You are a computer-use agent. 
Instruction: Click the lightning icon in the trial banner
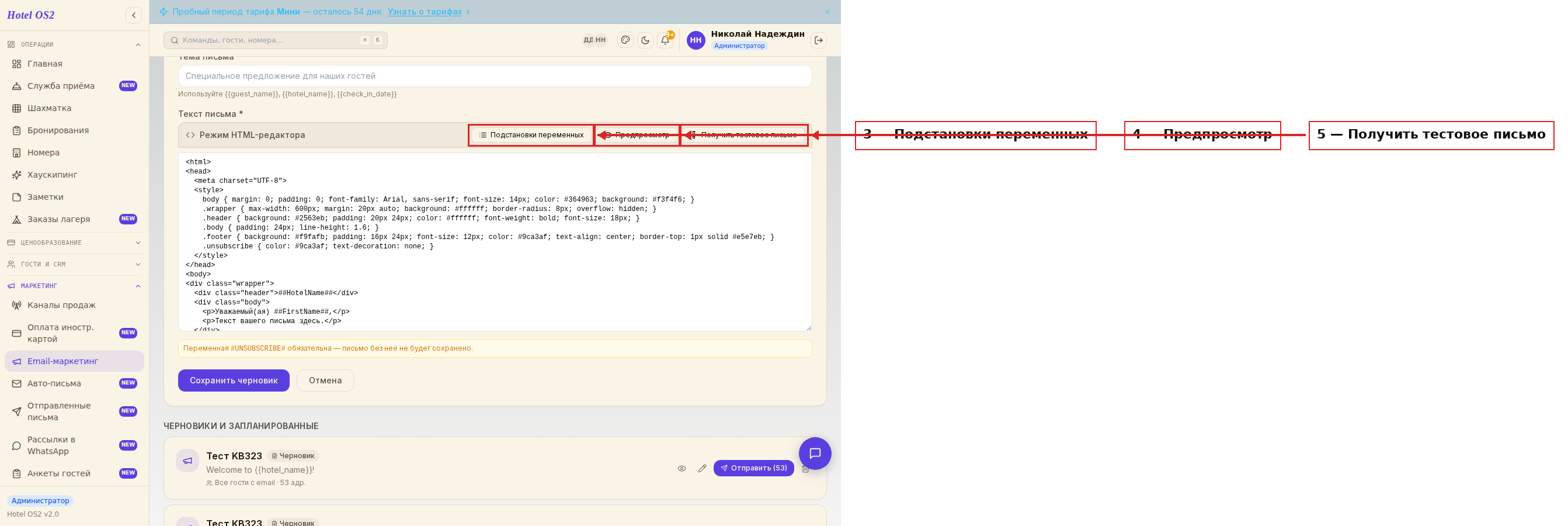tap(163, 12)
